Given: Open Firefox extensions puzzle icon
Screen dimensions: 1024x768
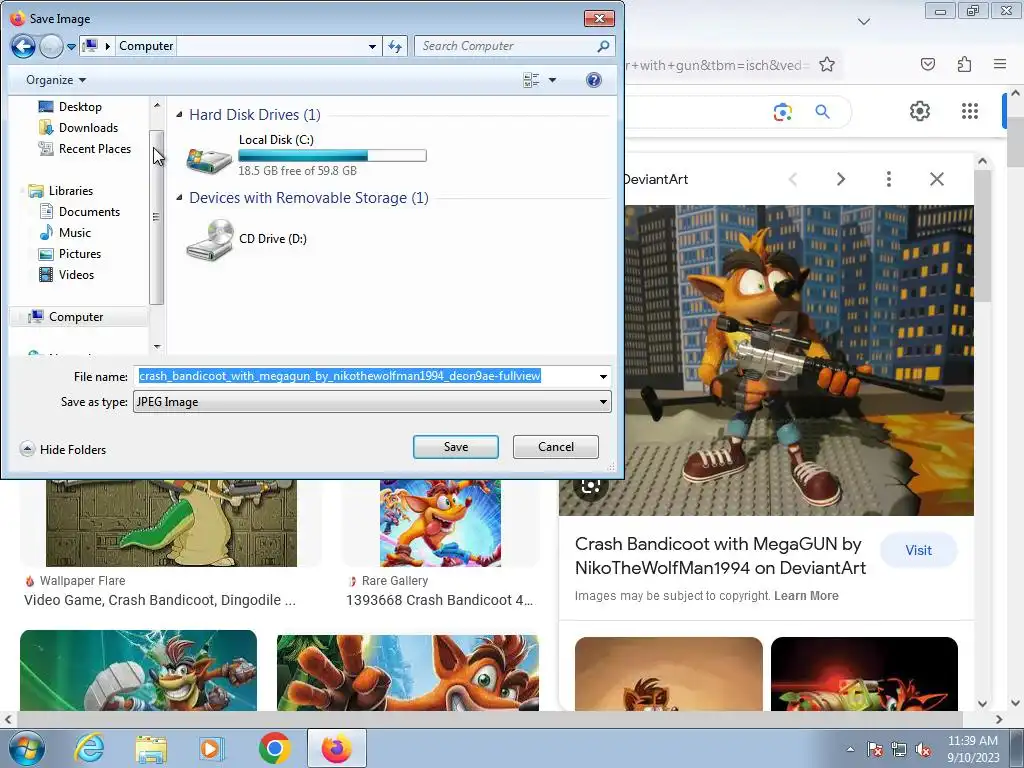Looking at the screenshot, I should [x=964, y=64].
